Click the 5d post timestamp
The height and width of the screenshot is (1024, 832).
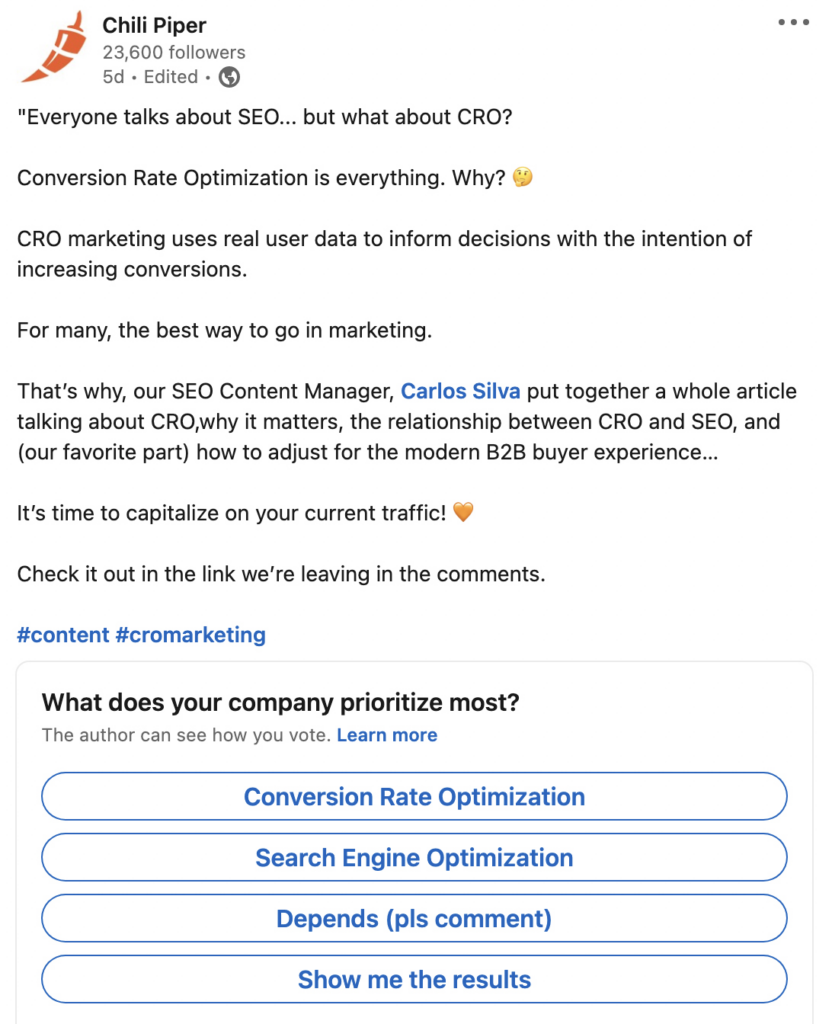[x=115, y=76]
